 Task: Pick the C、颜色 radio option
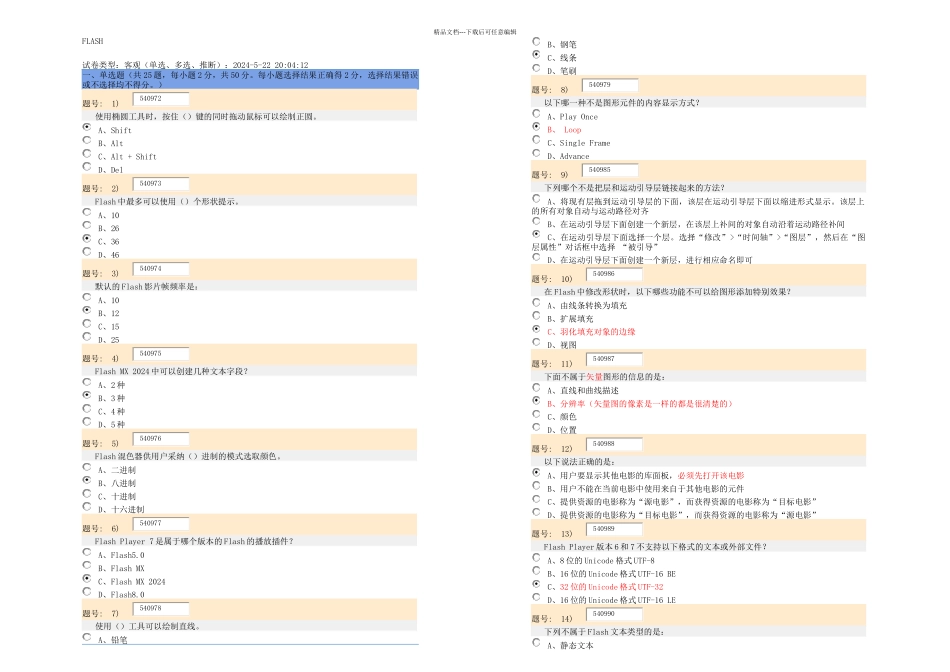tap(536, 413)
